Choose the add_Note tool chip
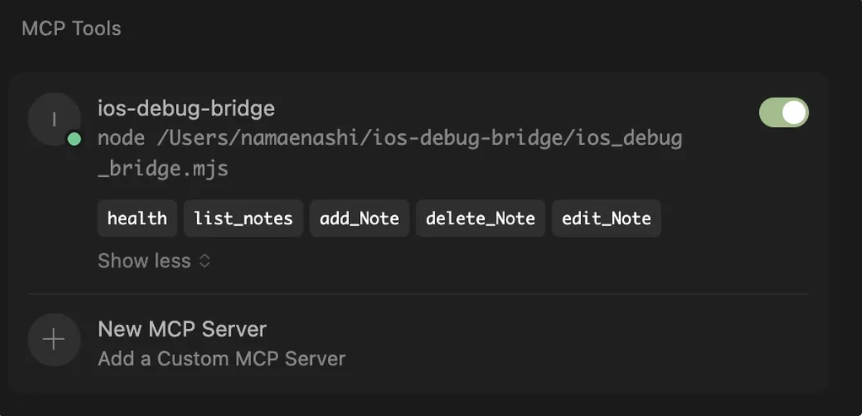The height and width of the screenshot is (416, 862). coord(360,218)
